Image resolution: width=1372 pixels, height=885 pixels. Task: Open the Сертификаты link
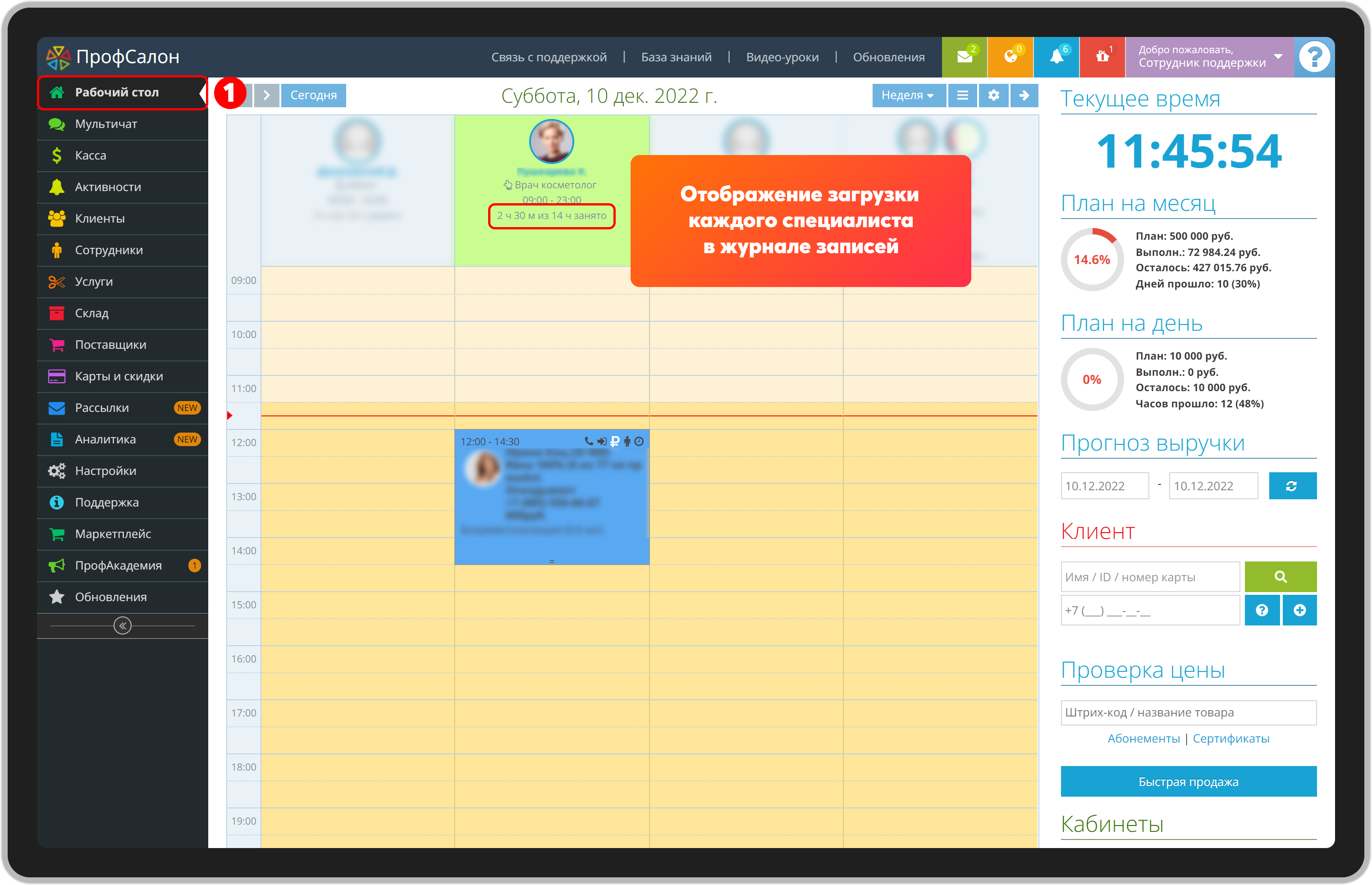pos(1230,739)
